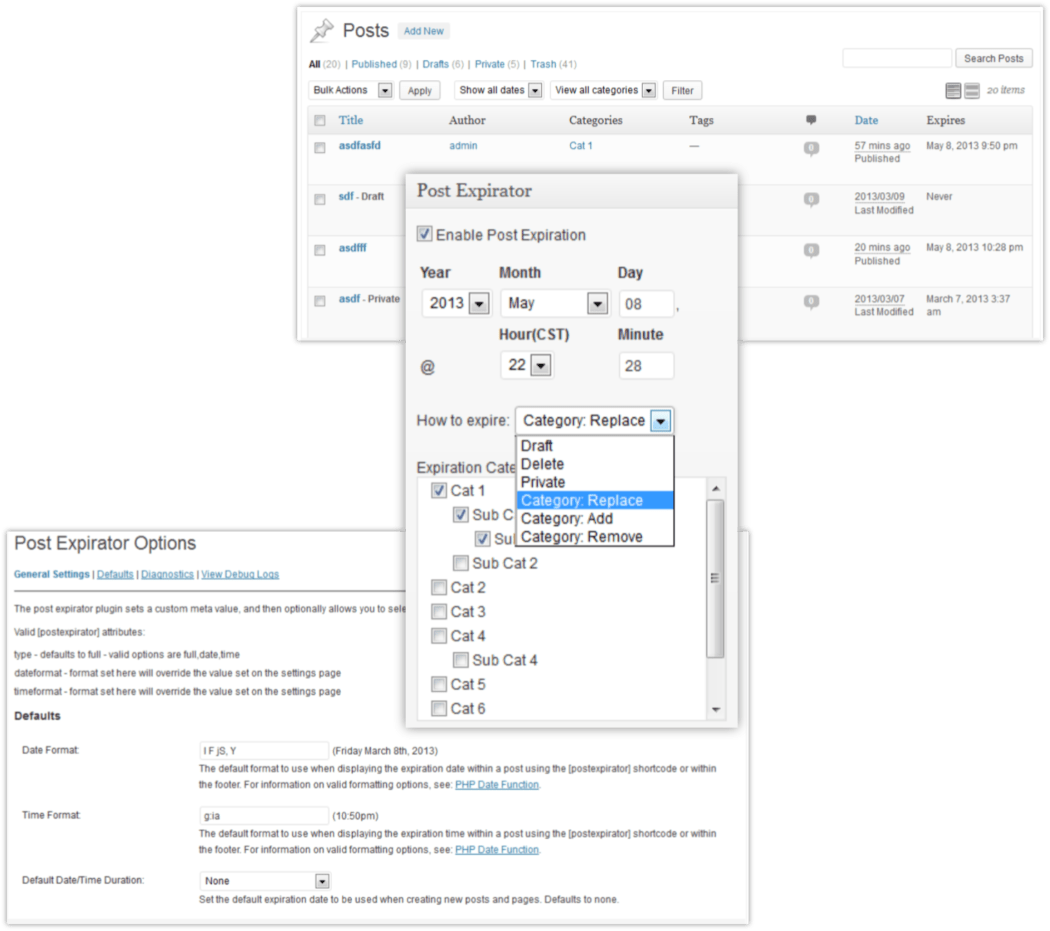Click the Search Posts button
This screenshot has height=931, width=1050.
pos(993,58)
